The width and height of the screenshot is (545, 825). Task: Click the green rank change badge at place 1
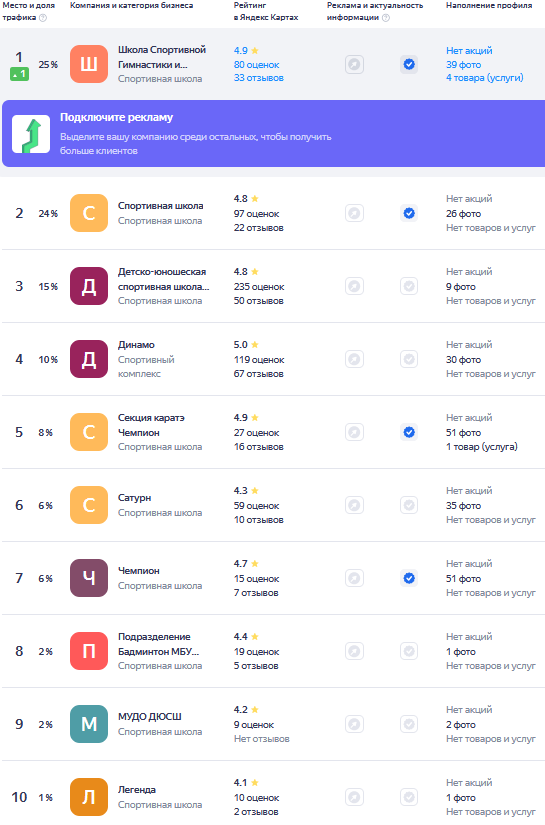[x=19, y=75]
